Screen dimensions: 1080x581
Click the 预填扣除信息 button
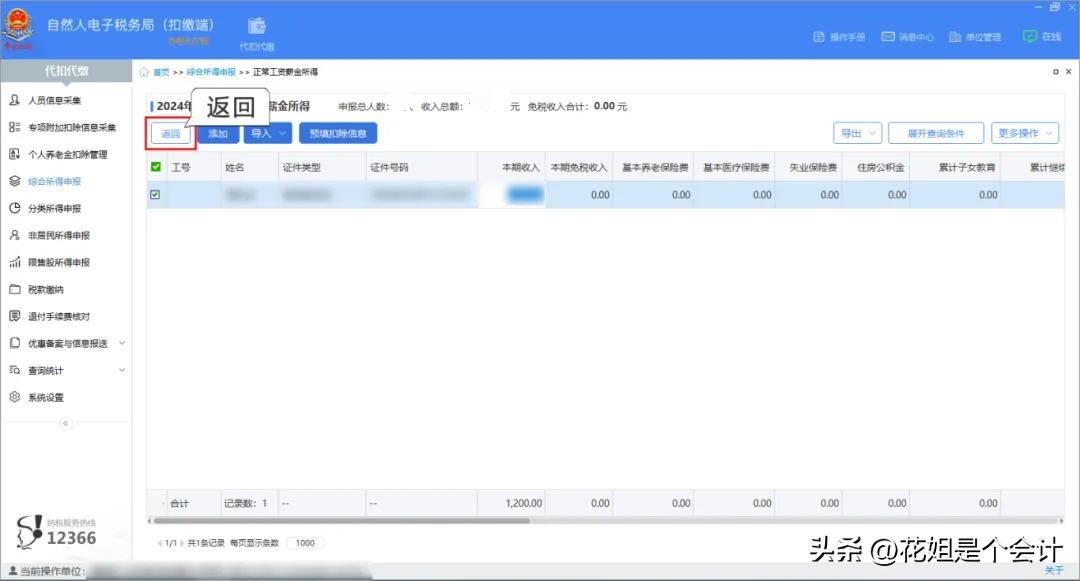339,132
